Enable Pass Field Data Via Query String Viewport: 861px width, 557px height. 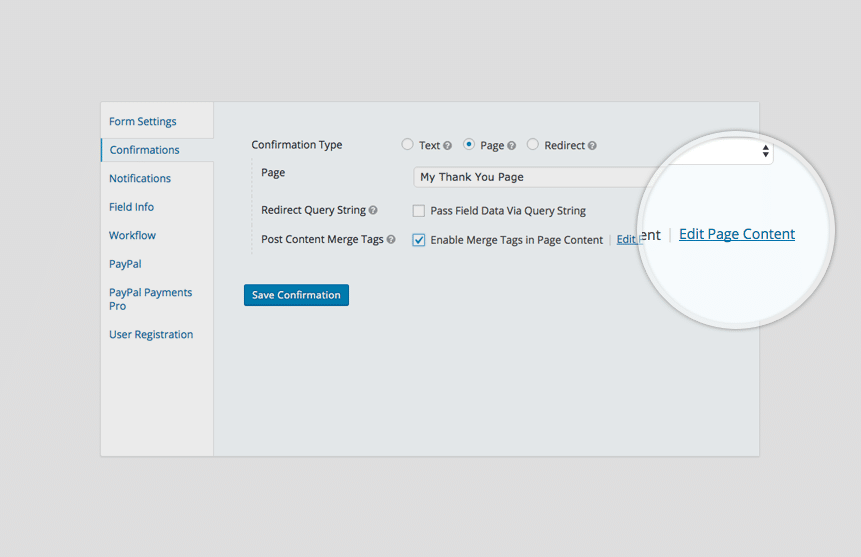pyautogui.click(x=419, y=211)
